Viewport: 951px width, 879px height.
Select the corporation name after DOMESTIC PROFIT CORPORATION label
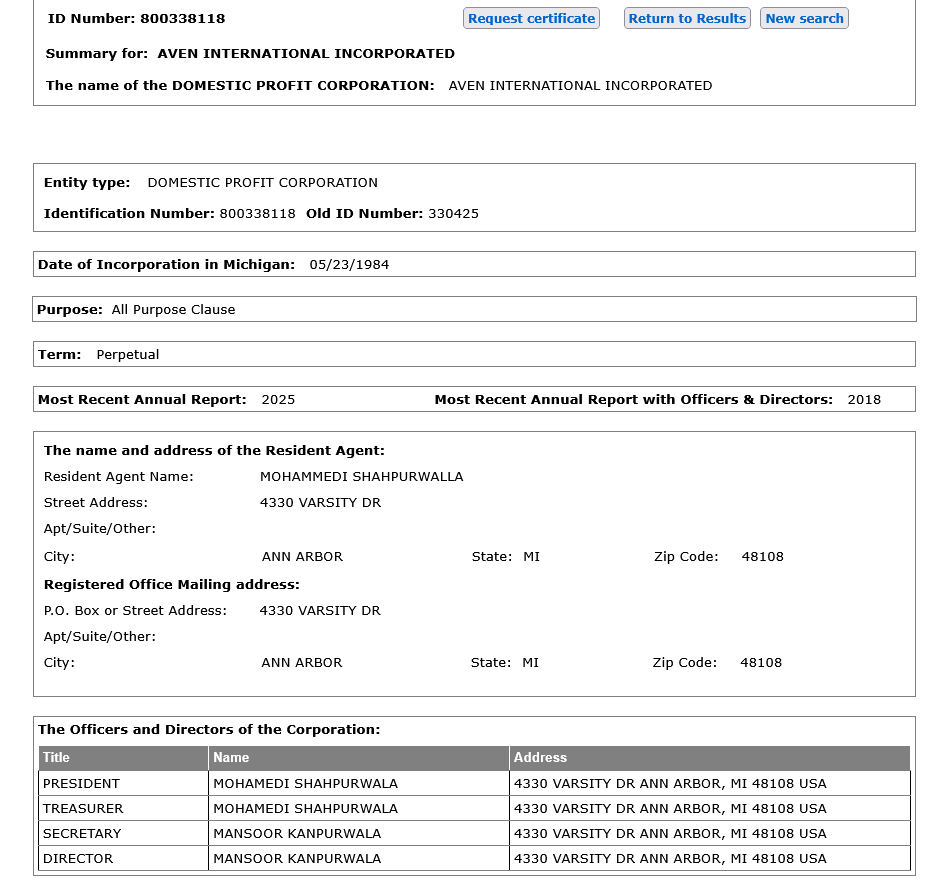pos(580,86)
